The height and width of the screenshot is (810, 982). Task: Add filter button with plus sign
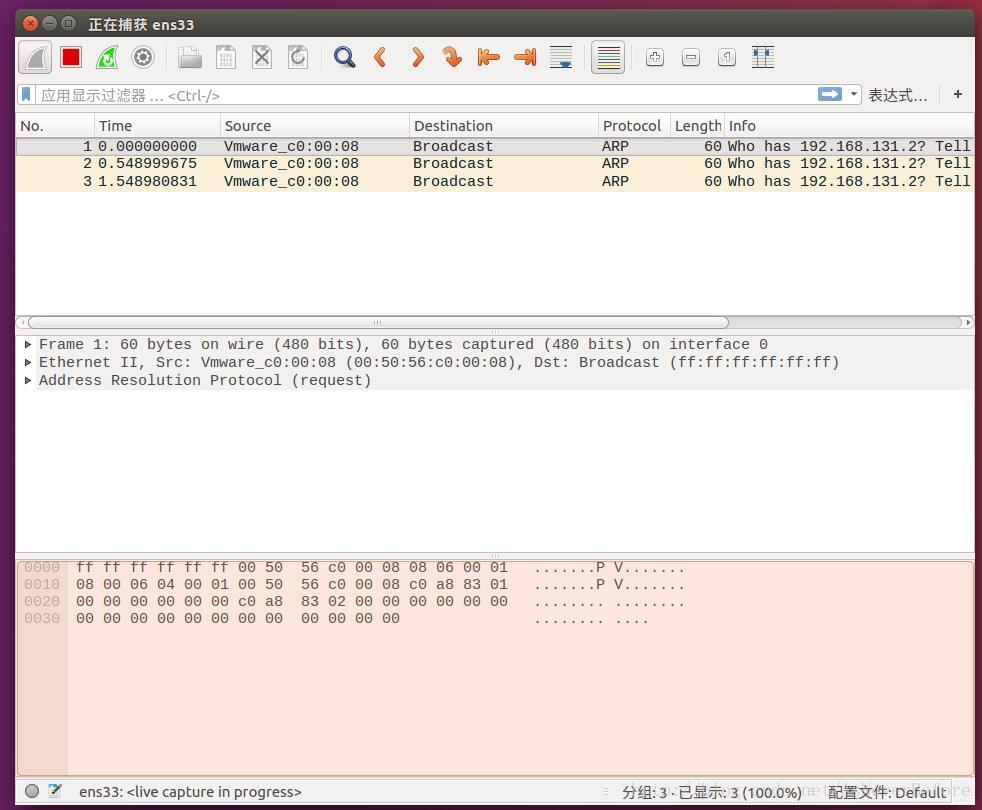point(958,95)
